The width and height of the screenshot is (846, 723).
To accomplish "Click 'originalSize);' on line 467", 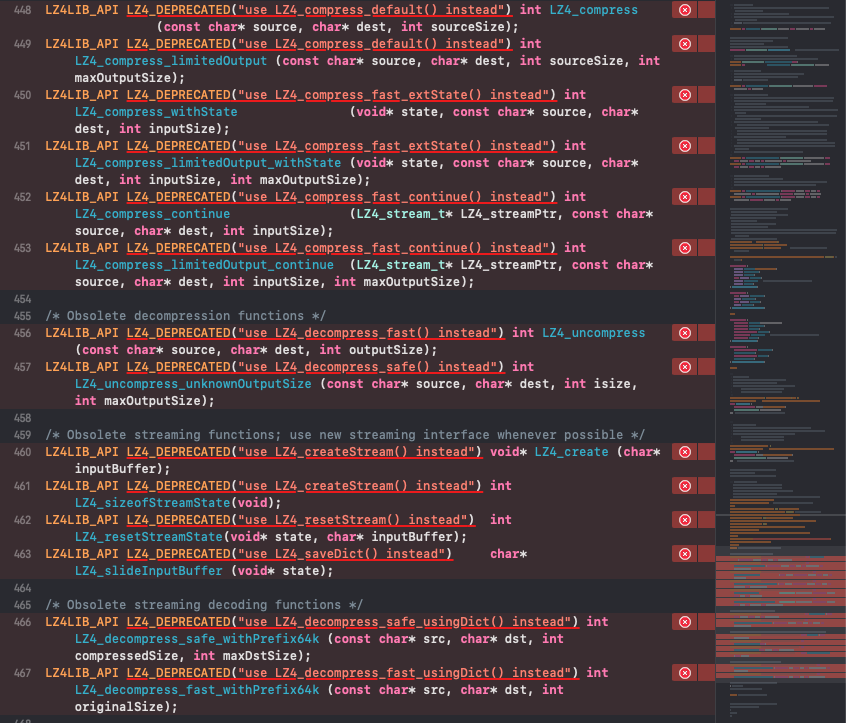I will (x=126, y=707).
